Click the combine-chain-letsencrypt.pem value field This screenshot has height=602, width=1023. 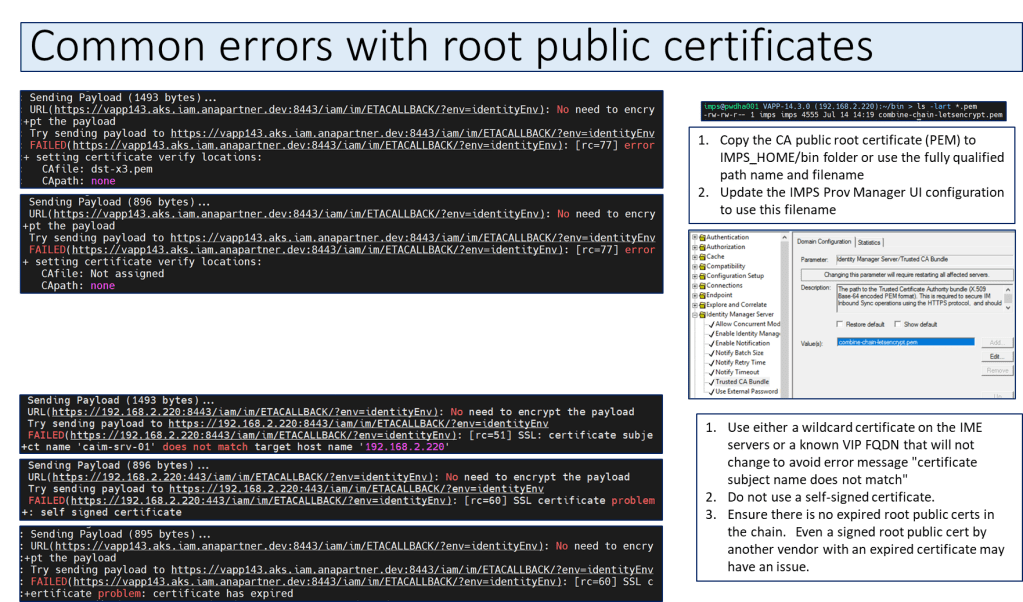point(905,342)
